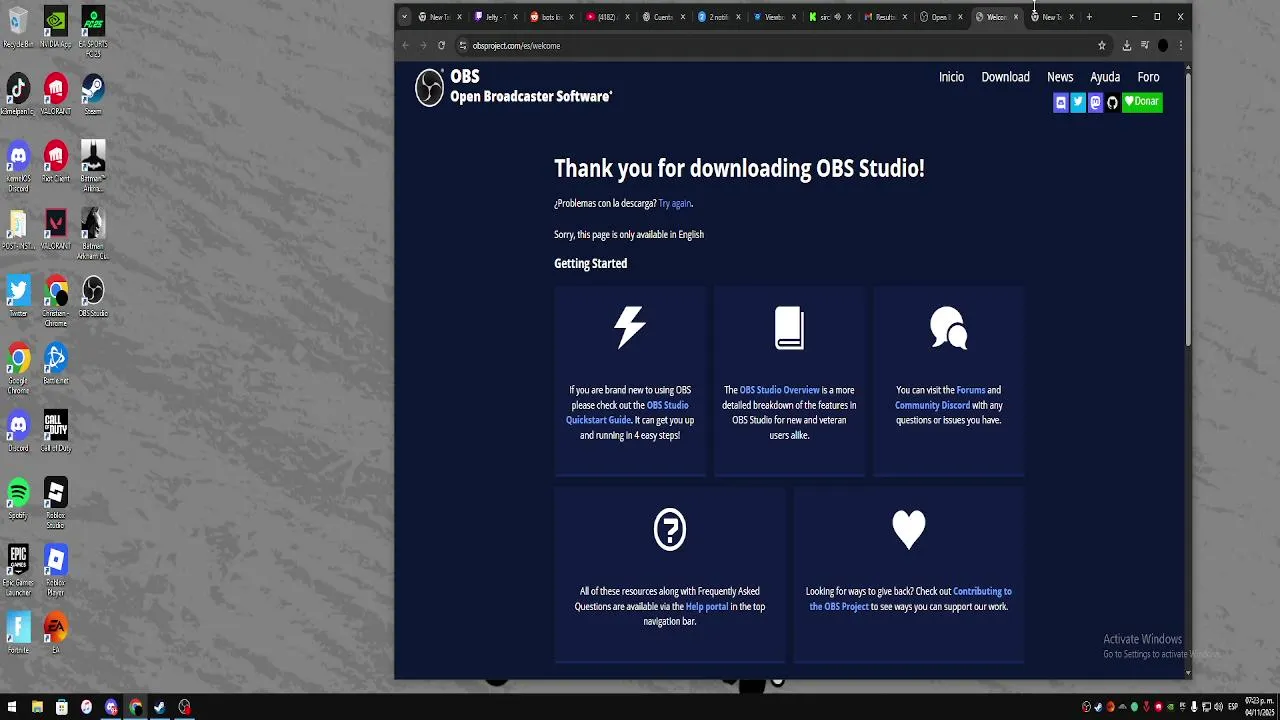Click the Chrome profile avatar
This screenshot has height=720, width=1280.
click(x=1163, y=45)
